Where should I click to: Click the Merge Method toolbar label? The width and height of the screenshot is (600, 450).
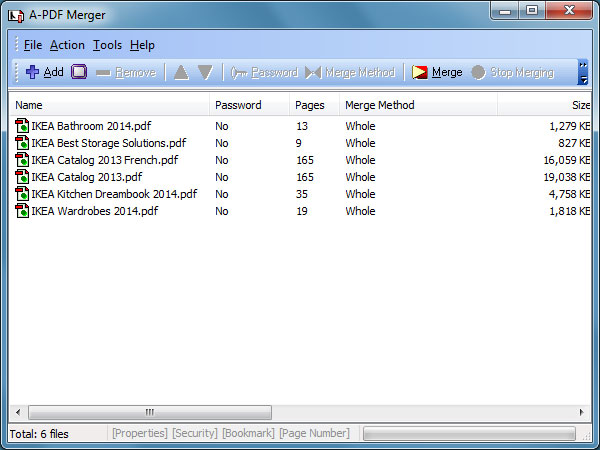pos(360,72)
